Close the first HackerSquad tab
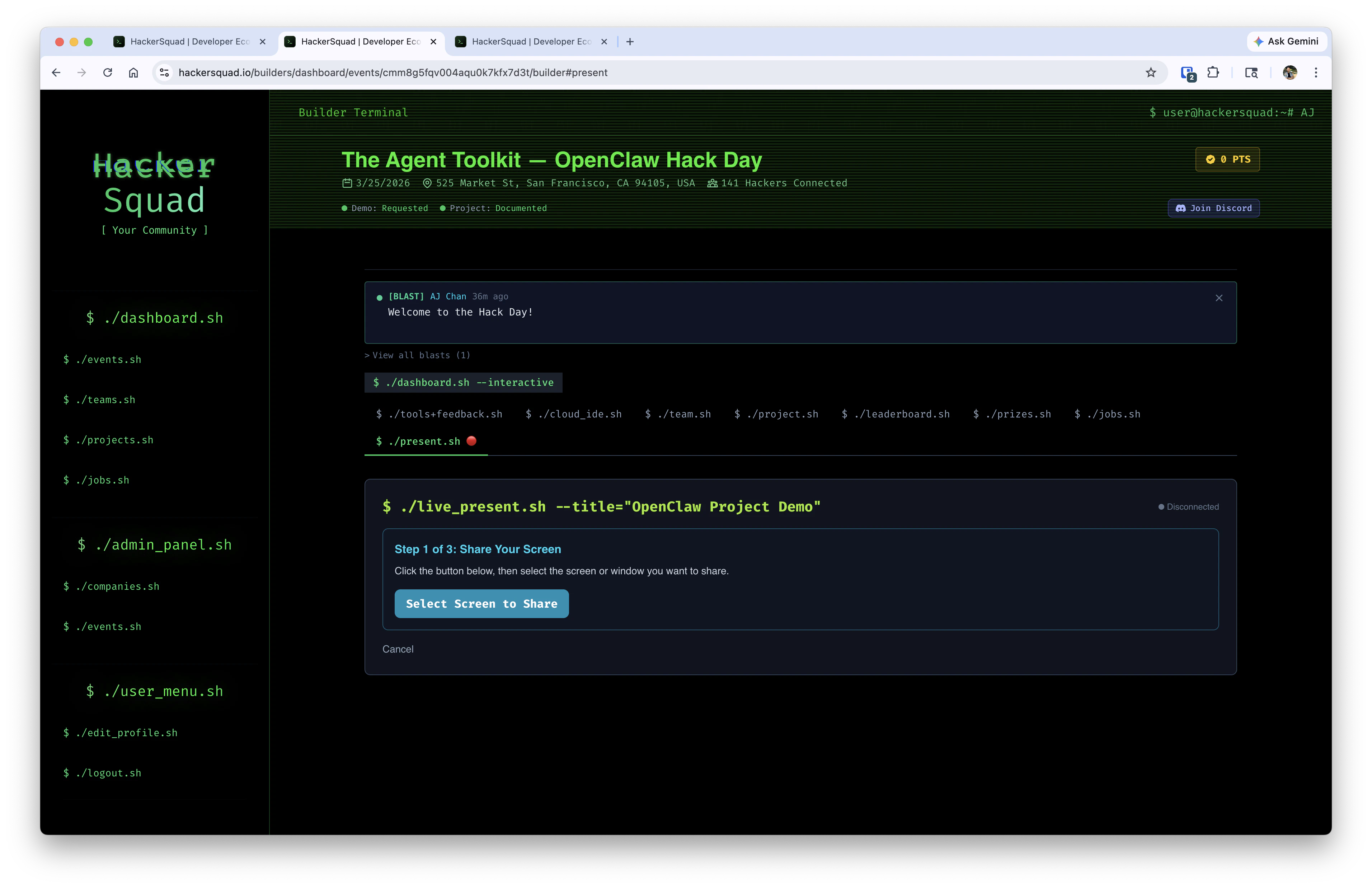 point(263,42)
